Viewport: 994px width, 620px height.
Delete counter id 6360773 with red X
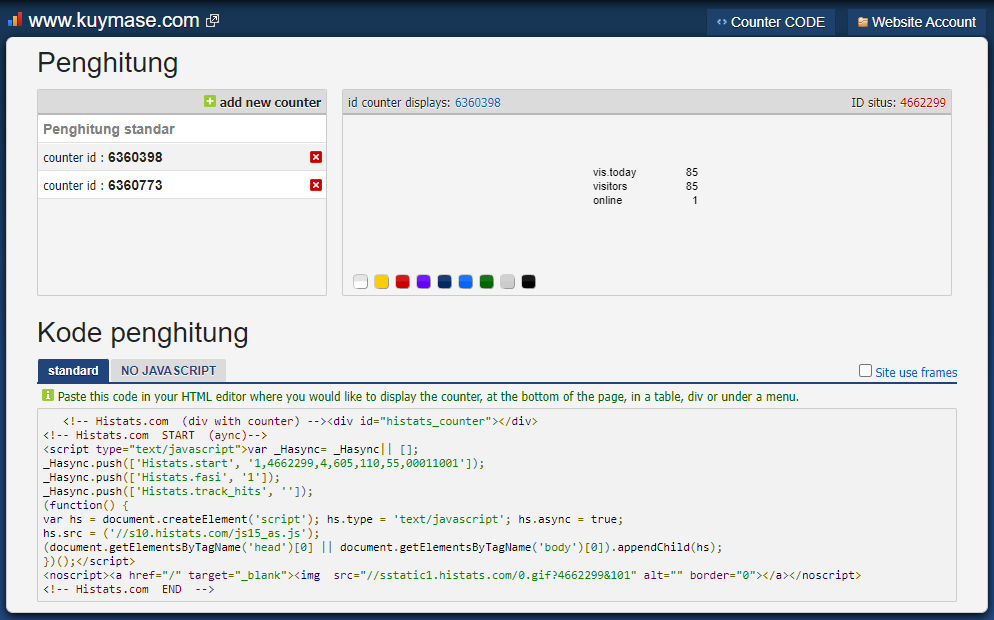(x=316, y=185)
